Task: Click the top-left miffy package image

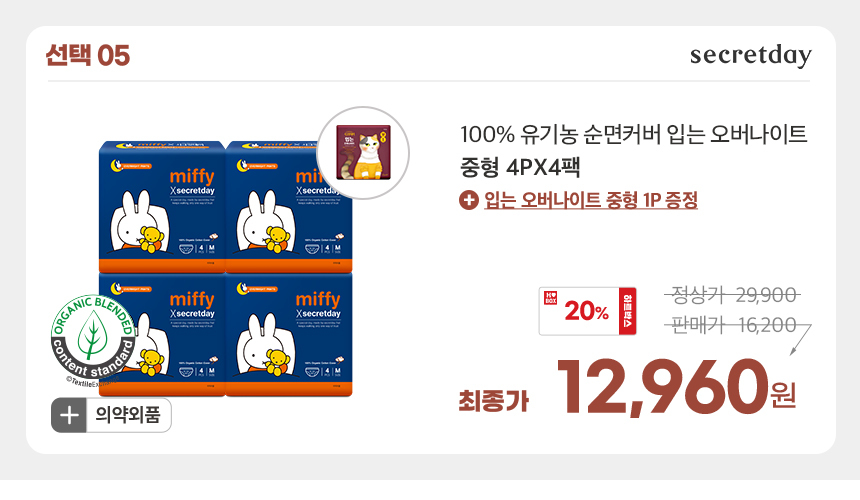Action: 162,207
